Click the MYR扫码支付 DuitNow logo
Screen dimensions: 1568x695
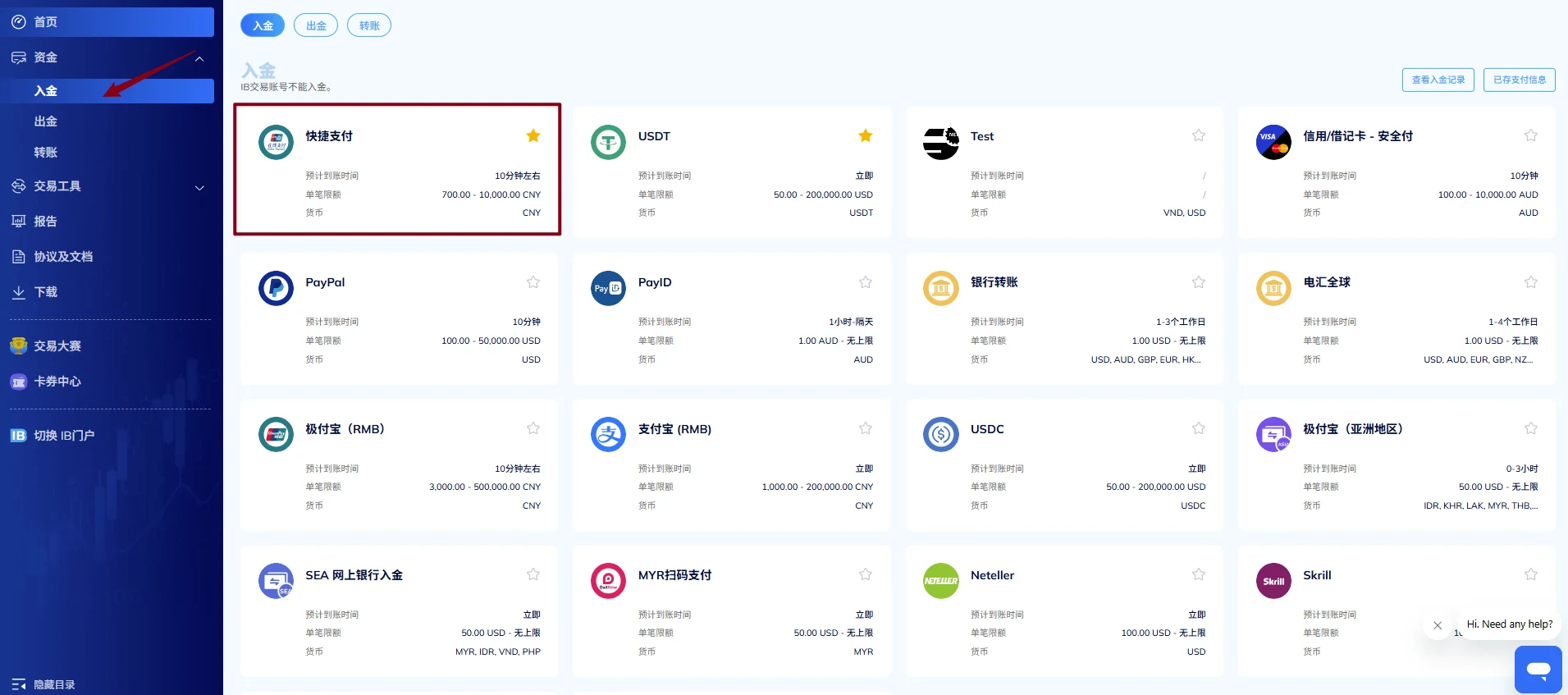[608, 581]
